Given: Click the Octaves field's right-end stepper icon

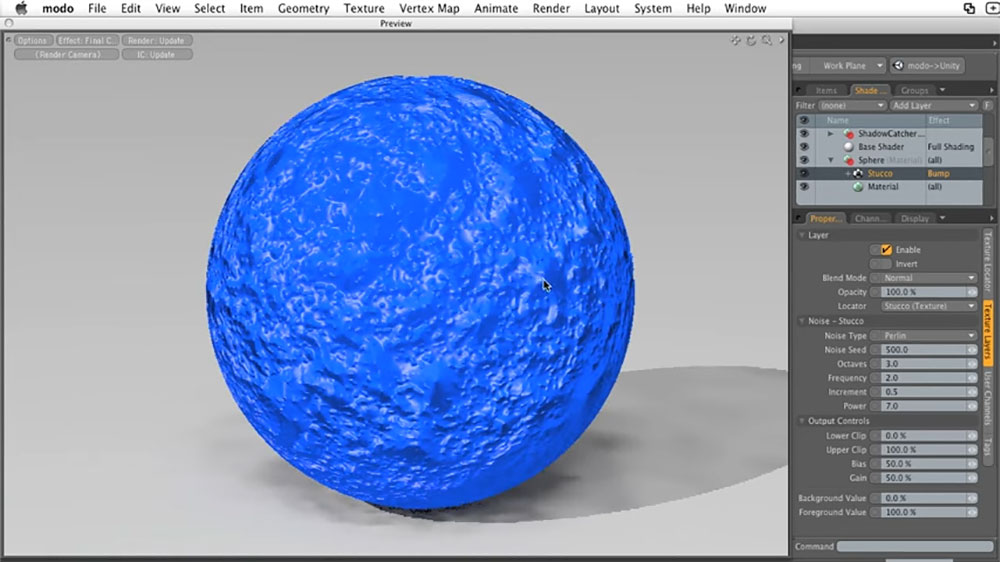Looking at the screenshot, I should [x=972, y=364].
